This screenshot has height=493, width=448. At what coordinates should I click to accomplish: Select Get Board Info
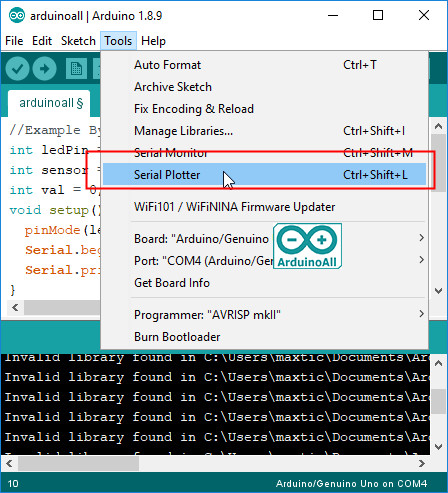(264, 283)
